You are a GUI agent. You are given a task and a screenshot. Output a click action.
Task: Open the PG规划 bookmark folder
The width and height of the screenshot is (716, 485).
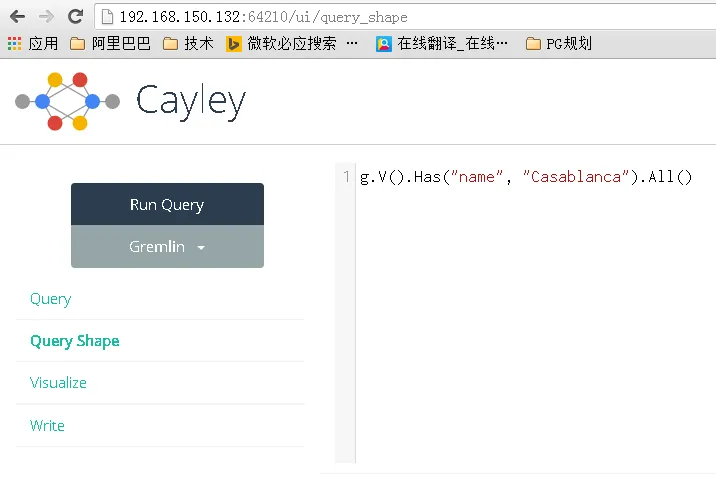coord(559,43)
